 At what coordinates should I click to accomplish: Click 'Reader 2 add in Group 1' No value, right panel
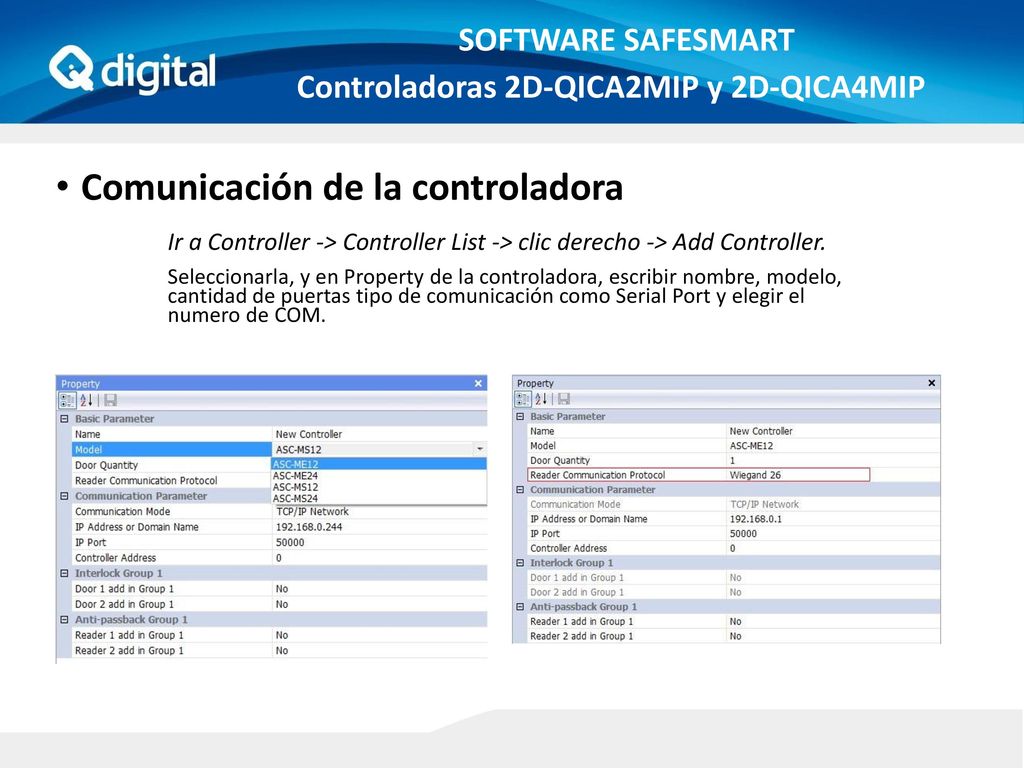[x=833, y=636]
